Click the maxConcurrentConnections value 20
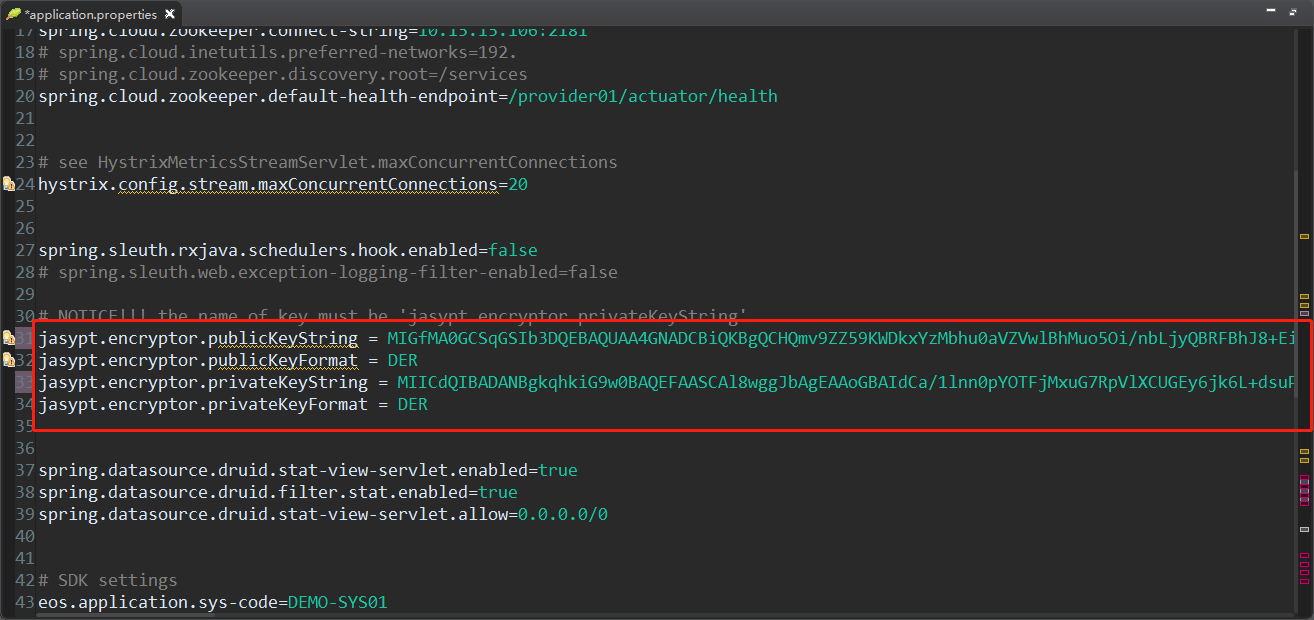1314x620 pixels. pyautogui.click(x=517, y=184)
